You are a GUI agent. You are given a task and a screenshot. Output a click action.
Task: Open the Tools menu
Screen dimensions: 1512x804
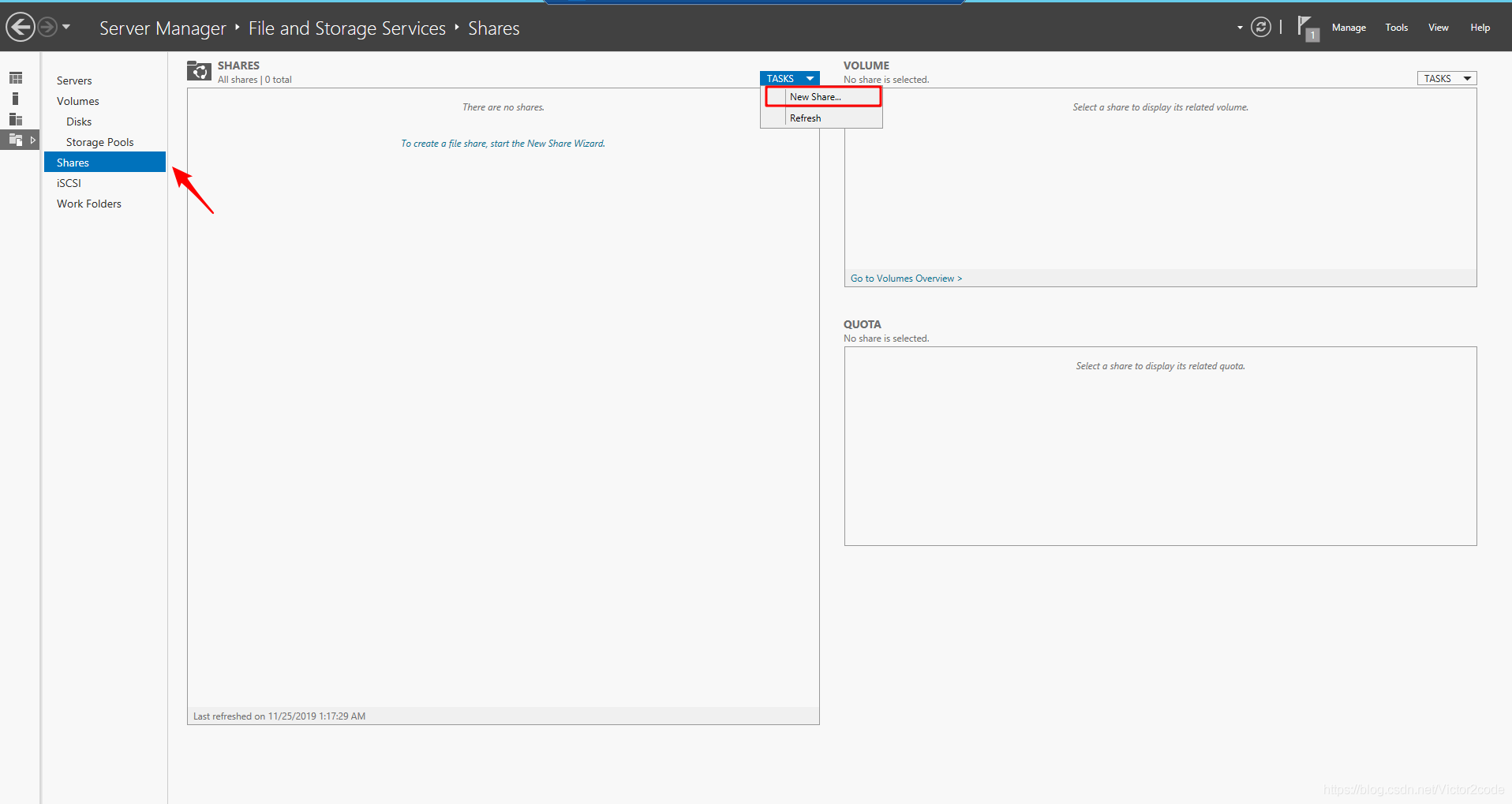(1396, 28)
